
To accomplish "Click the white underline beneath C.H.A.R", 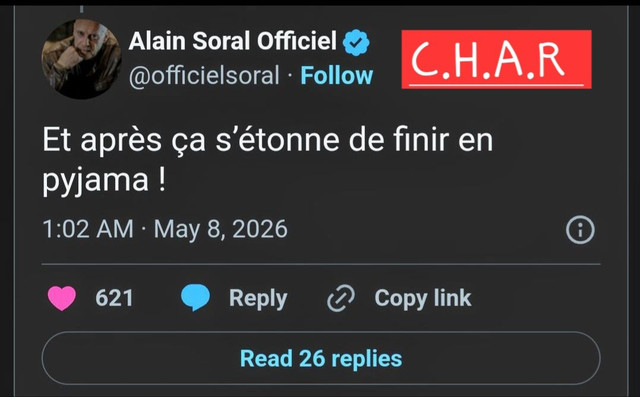I will 496,86.
